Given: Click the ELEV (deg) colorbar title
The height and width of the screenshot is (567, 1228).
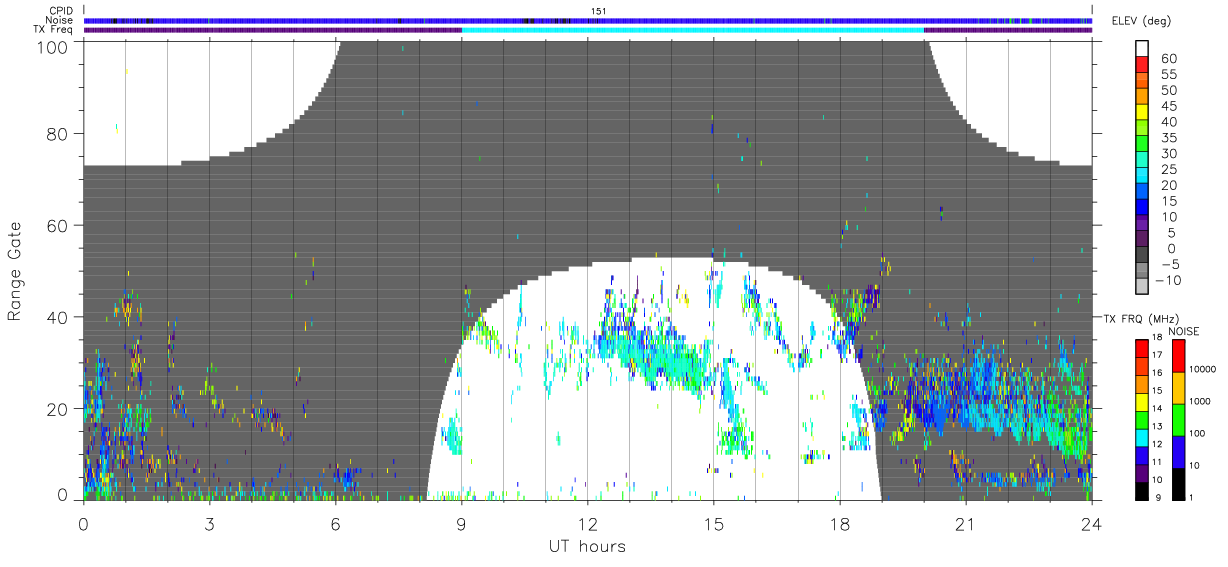Looking at the screenshot, I should [x=1142, y=20].
